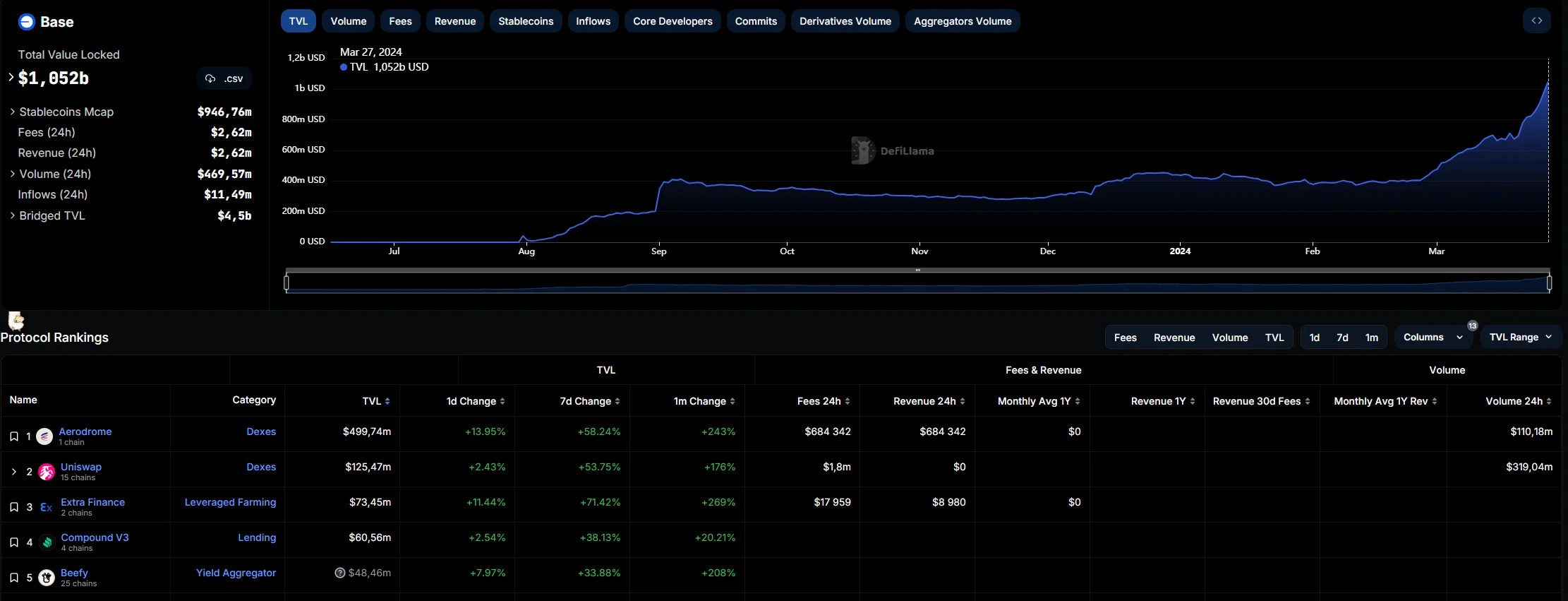Bookmark the Aerodrome protocol row
The height and width of the screenshot is (601, 1568).
(14, 436)
